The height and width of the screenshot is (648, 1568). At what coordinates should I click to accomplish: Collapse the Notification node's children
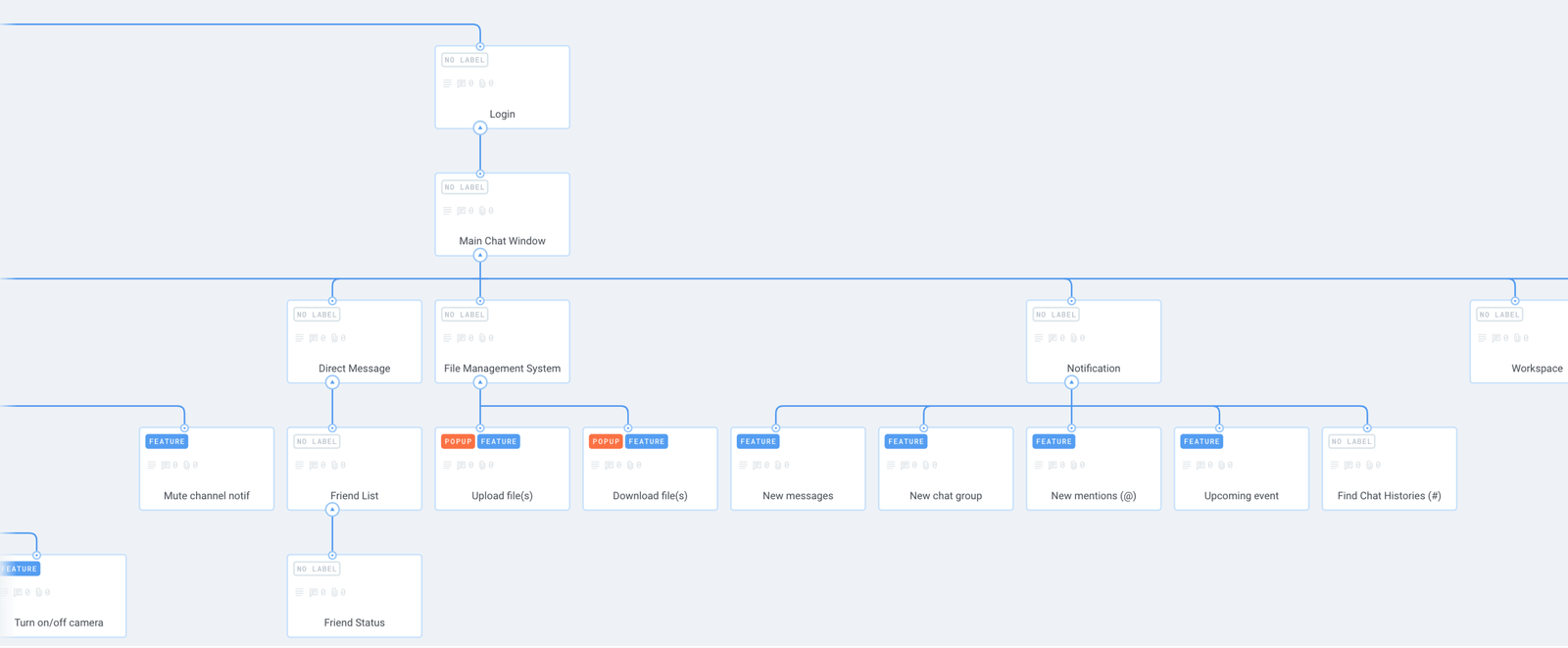click(x=1071, y=383)
